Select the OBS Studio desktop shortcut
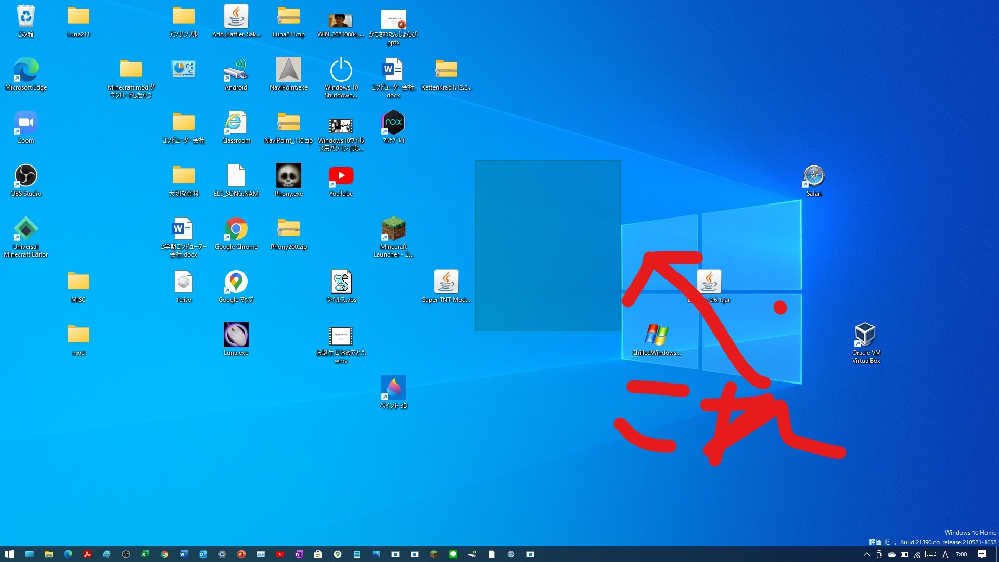 (x=25, y=180)
